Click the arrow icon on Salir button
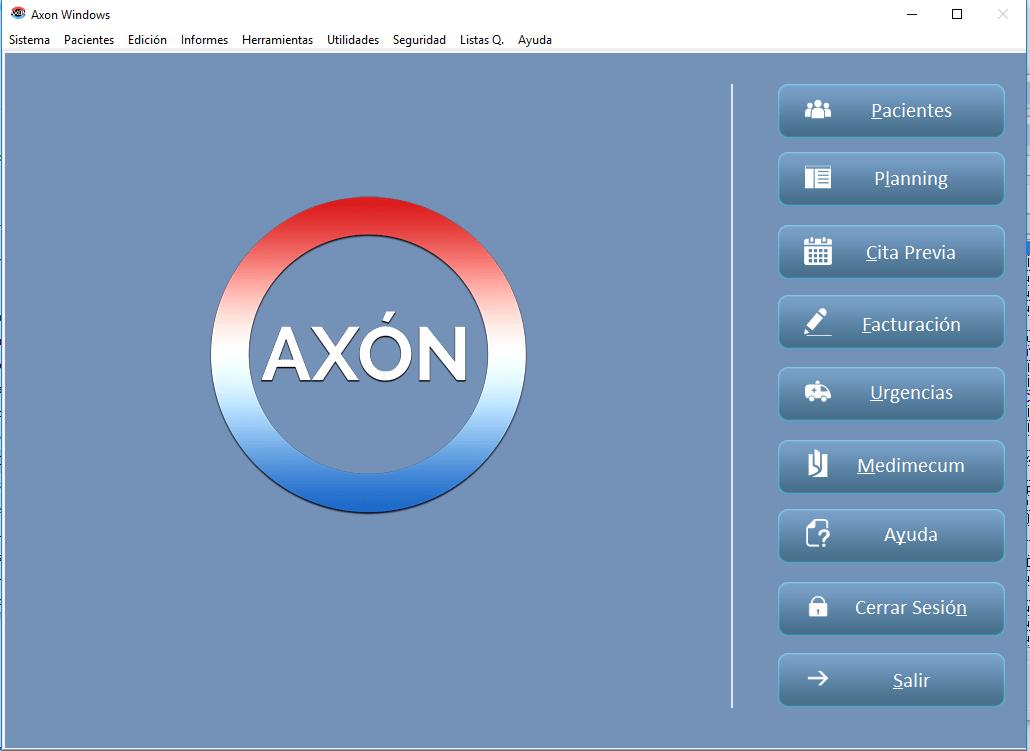1030x751 pixels. (818, 679)
